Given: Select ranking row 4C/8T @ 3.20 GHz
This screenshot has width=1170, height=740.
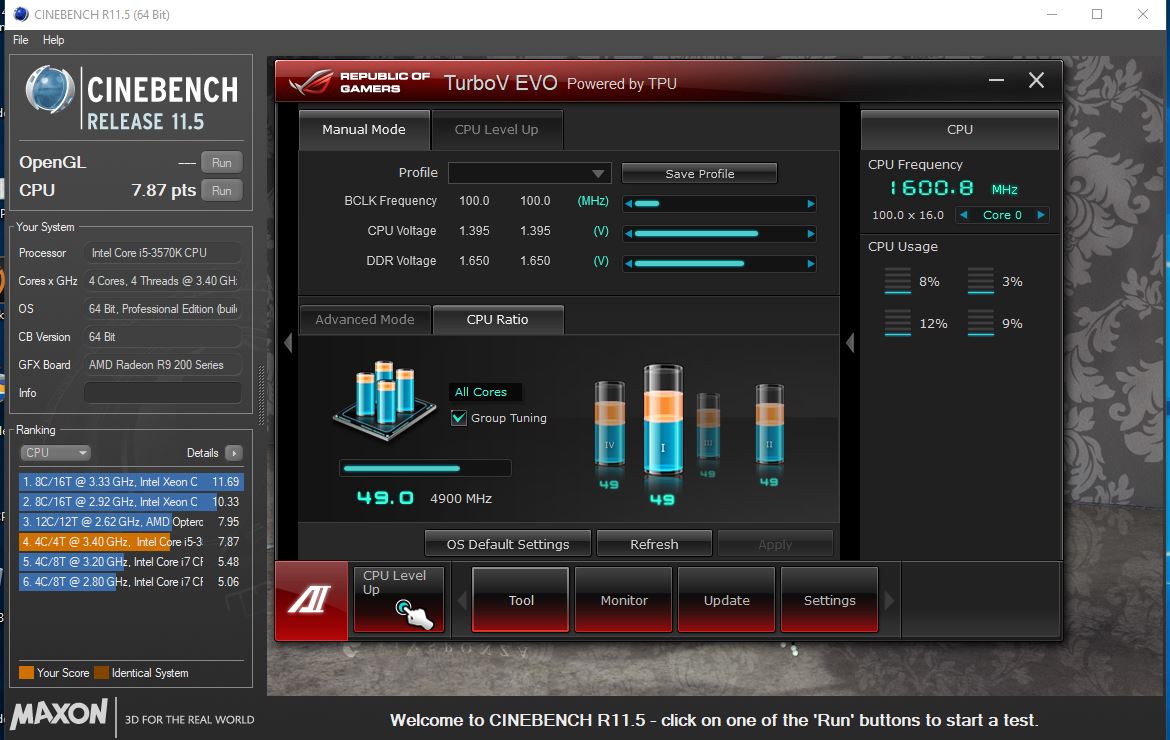Looking at the screenshot, I should point(131,562).
